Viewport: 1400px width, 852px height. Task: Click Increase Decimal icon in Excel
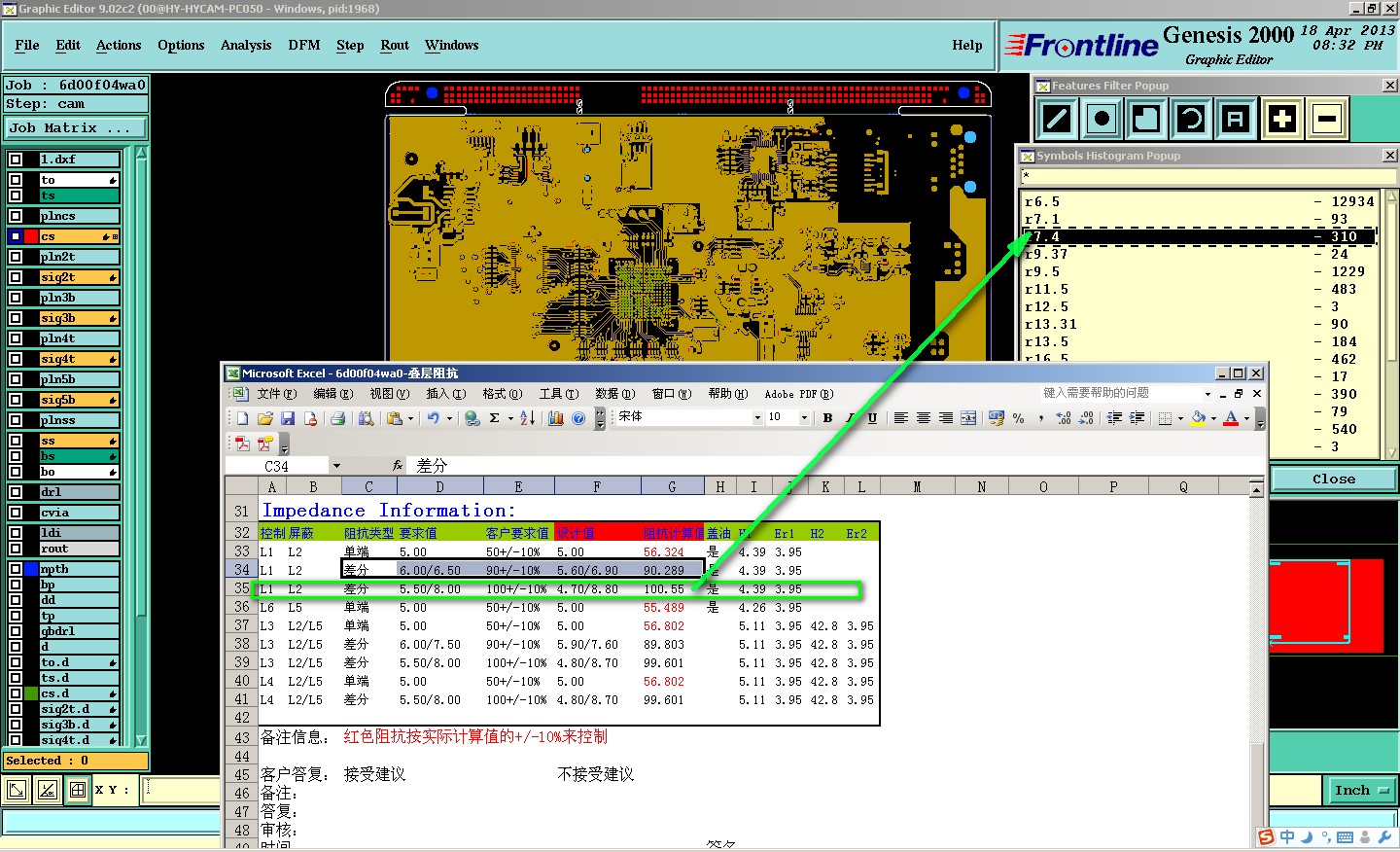[1064, 418]
